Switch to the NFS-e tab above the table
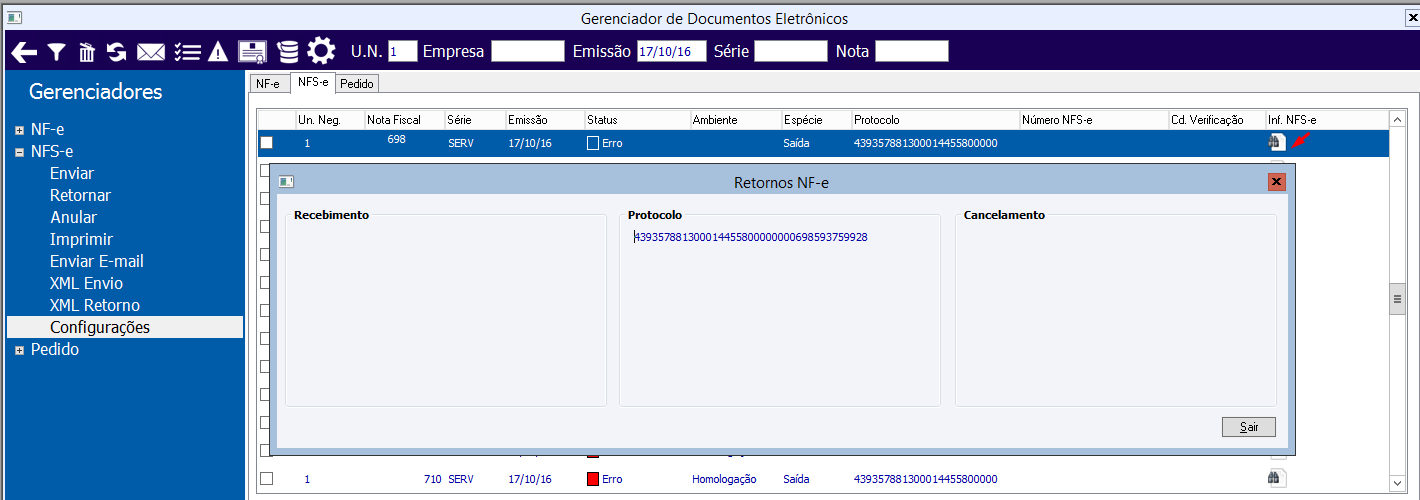Screen dimensions: 1420x500 (x=313, y=83)
